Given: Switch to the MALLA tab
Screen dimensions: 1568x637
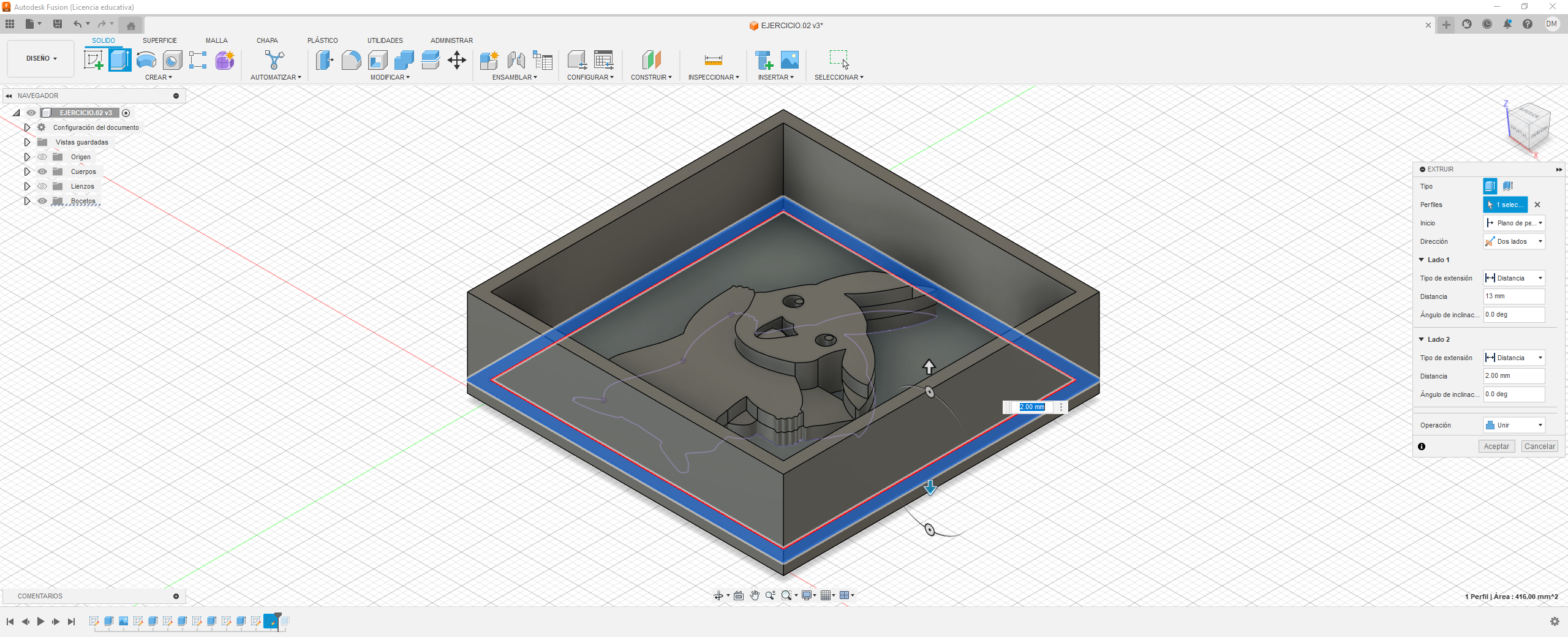Looking at the screenshot, I should click(x=217, y=40).
